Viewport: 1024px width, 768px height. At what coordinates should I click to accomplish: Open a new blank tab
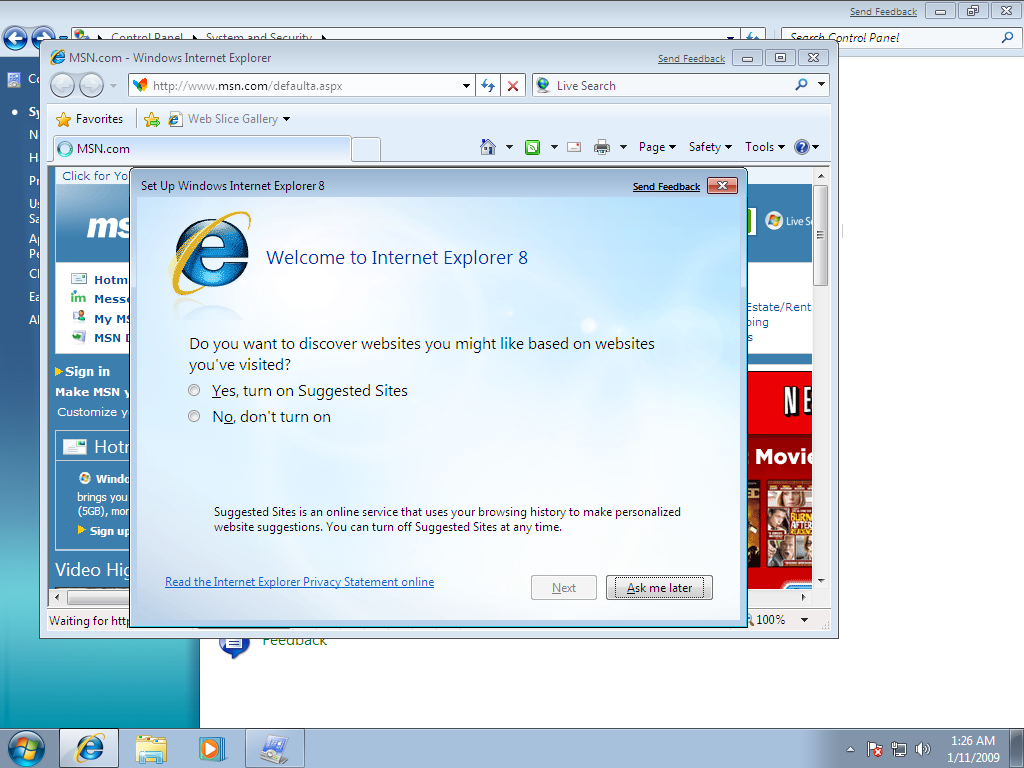(x=366, y=150)
